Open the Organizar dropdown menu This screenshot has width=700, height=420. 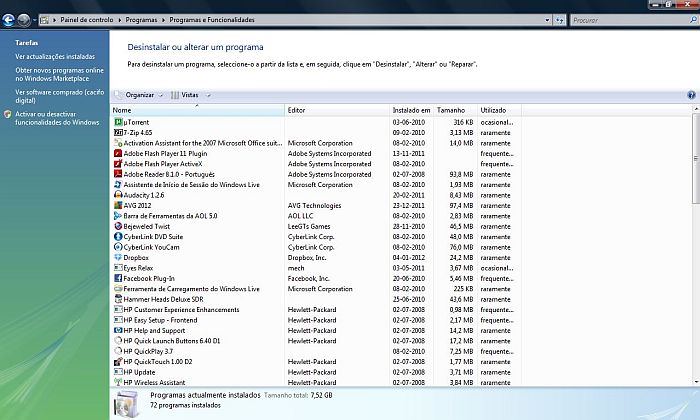pyautogui.click(x=138, y=95)
